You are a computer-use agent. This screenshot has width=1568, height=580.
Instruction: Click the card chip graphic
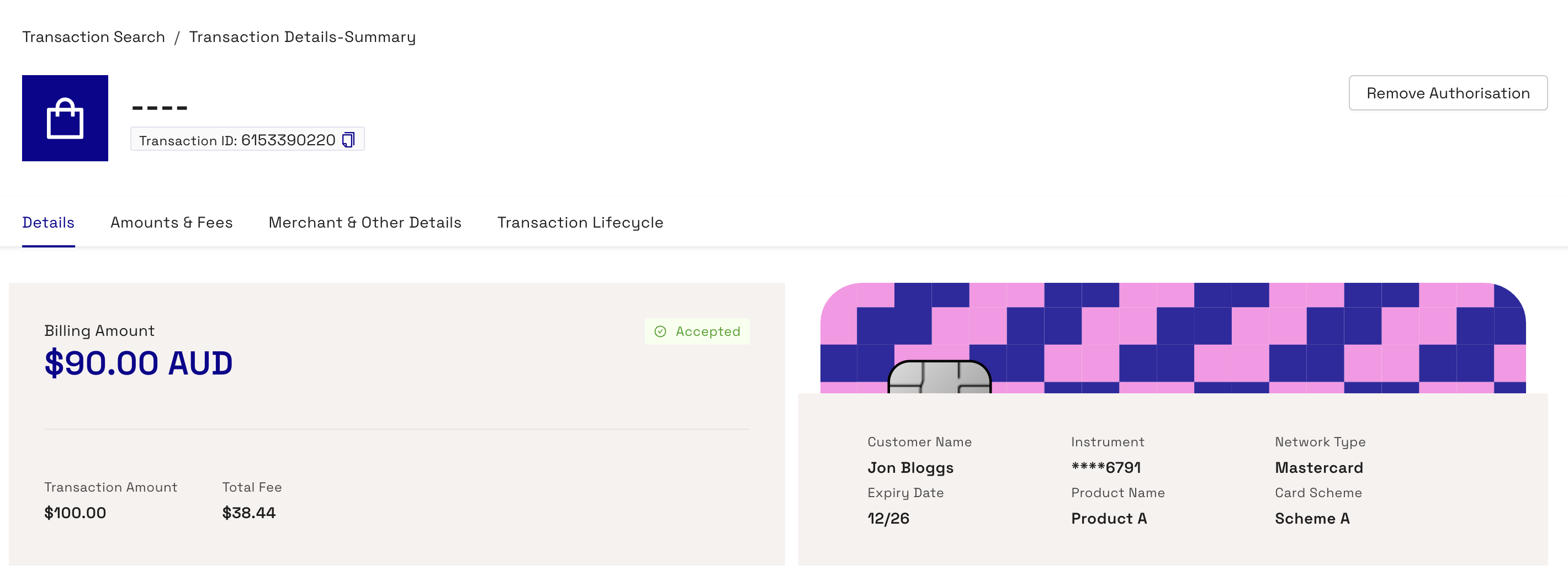(939, 377)
